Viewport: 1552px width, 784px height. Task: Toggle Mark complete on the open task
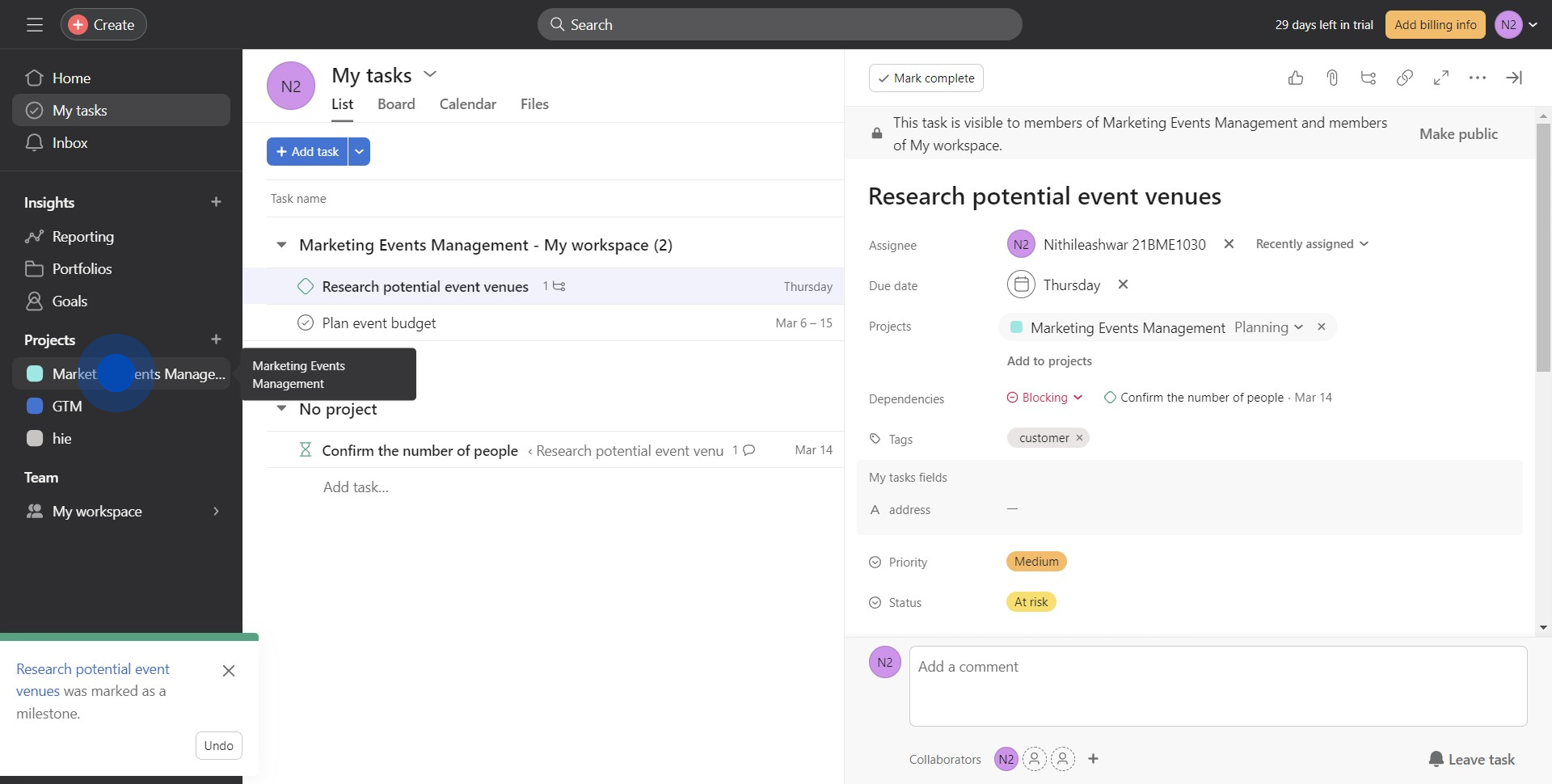pyautogui.click(x=925, y=78)
